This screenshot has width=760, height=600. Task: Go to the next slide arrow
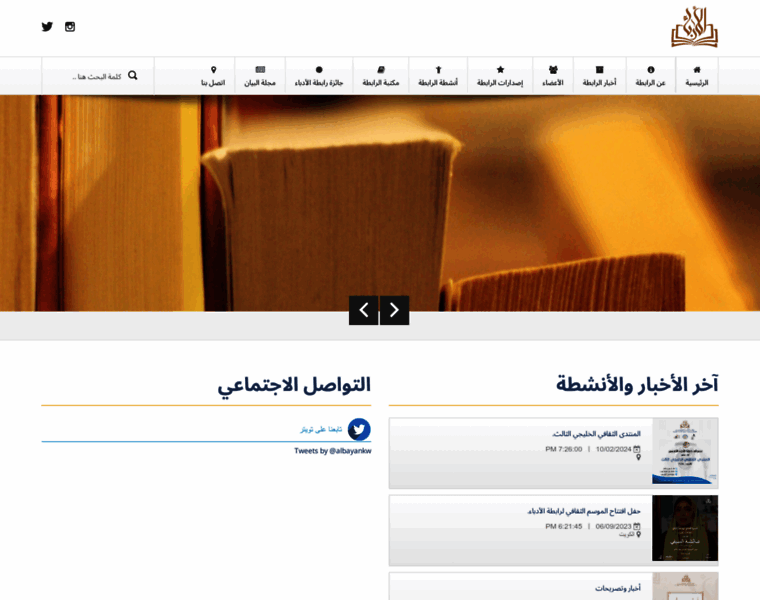pos(394,310)
